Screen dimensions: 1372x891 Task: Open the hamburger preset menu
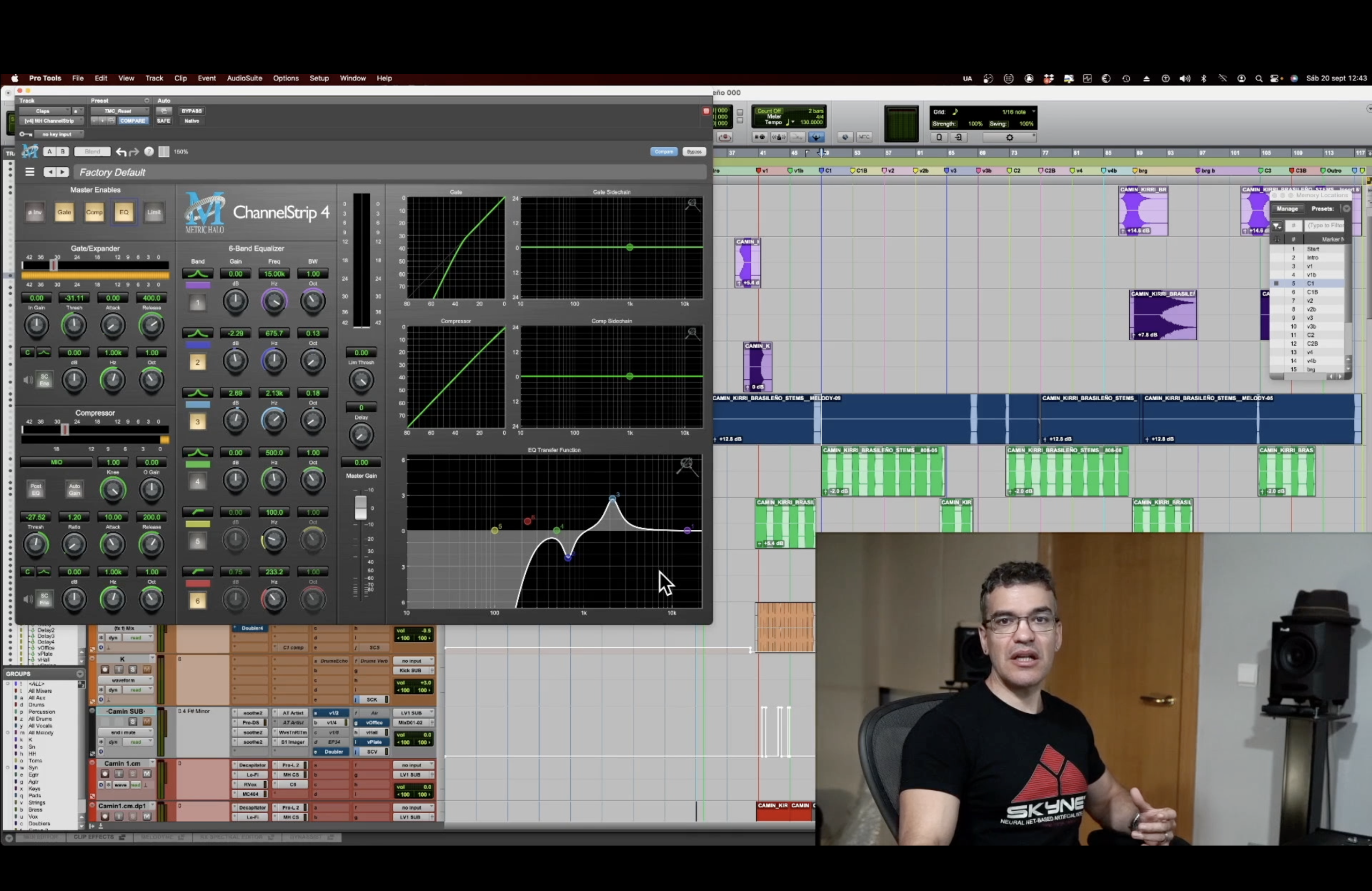tap(30, 172)
